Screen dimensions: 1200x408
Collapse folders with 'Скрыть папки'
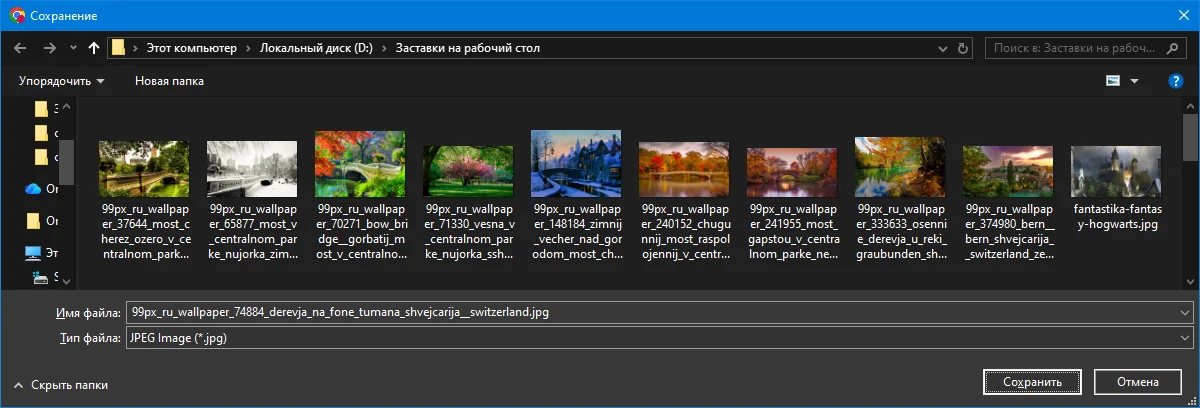[x=60, y=384]
